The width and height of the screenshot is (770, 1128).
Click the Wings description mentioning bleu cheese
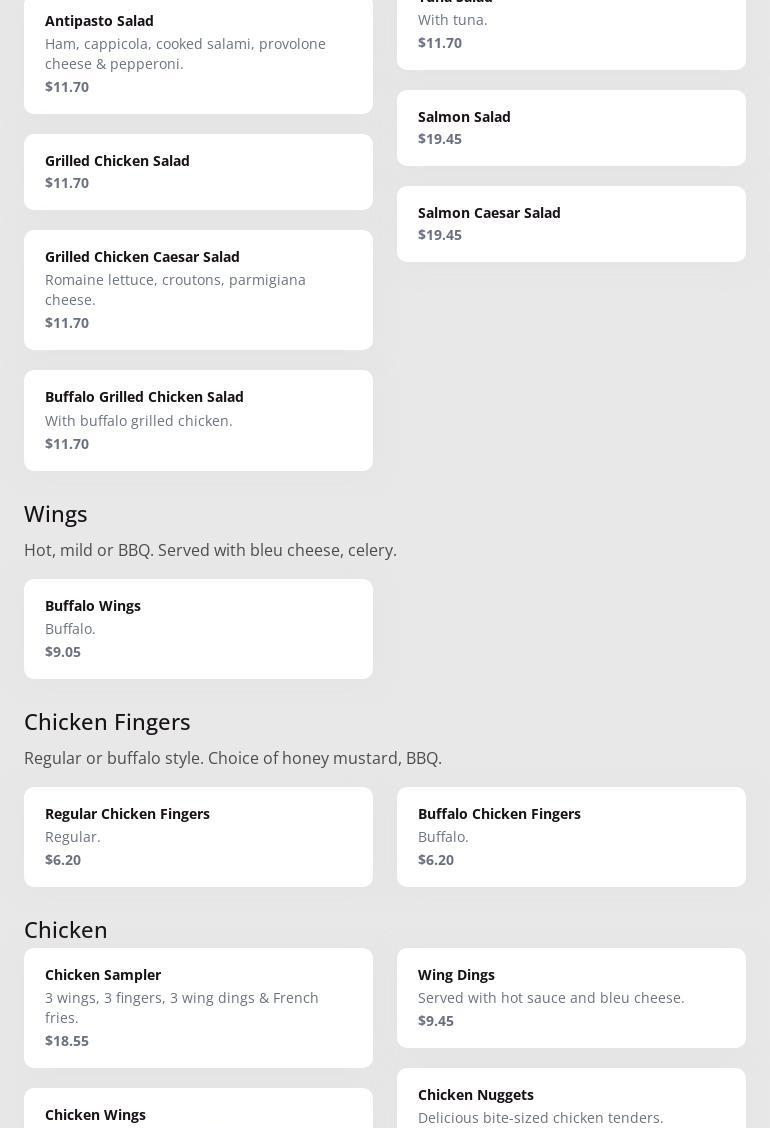click(x=210, y=550)
